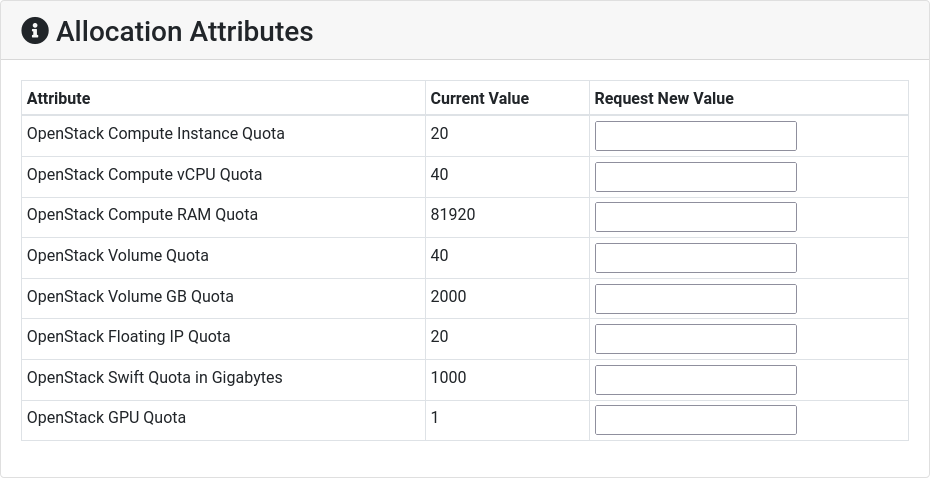Select the OpenStack Compute RAM Quota label
The height and width of the screenshot is (478, 930).
(142, 214)
